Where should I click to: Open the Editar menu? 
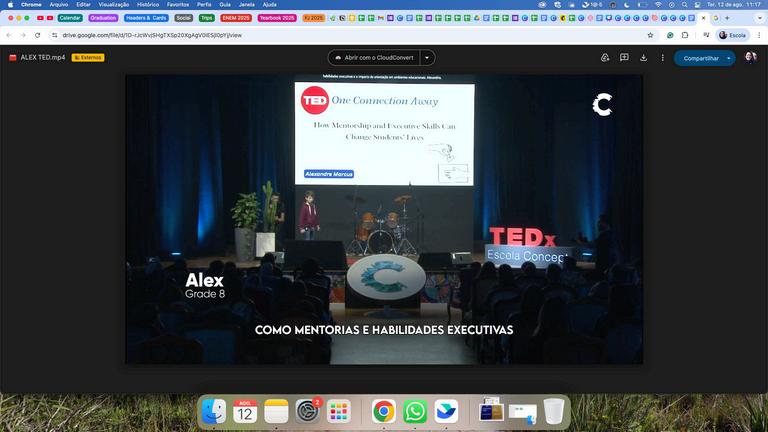pos(83,4)
